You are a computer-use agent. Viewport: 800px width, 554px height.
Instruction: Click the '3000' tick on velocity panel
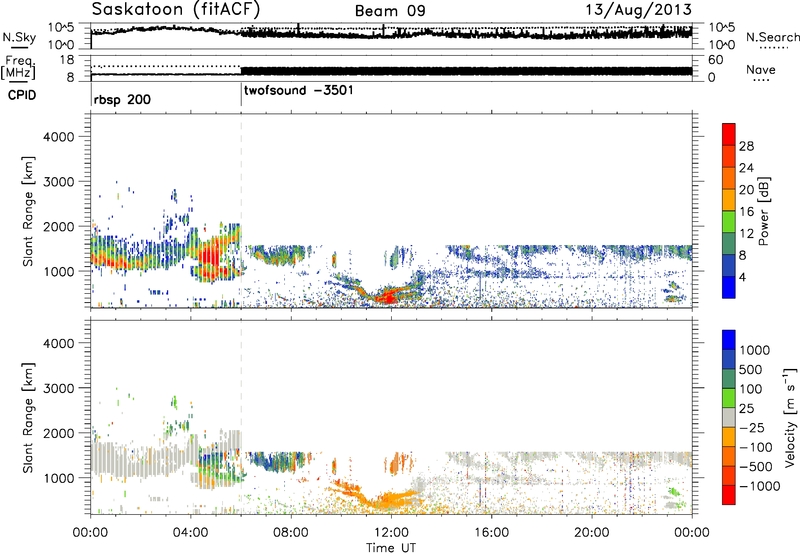(58, 388)
